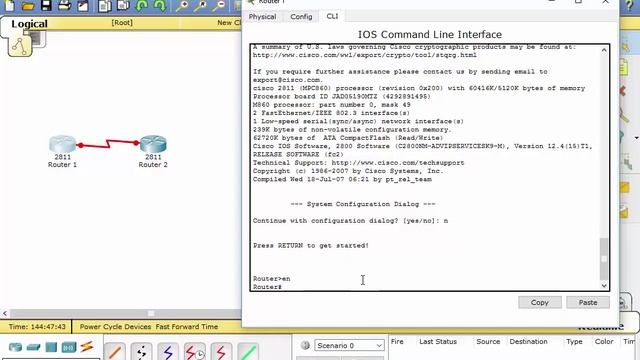Open the Activity Wizard icon
This screenshot has width=640, height=360.
pyautogui.click(x=83, y=5)
